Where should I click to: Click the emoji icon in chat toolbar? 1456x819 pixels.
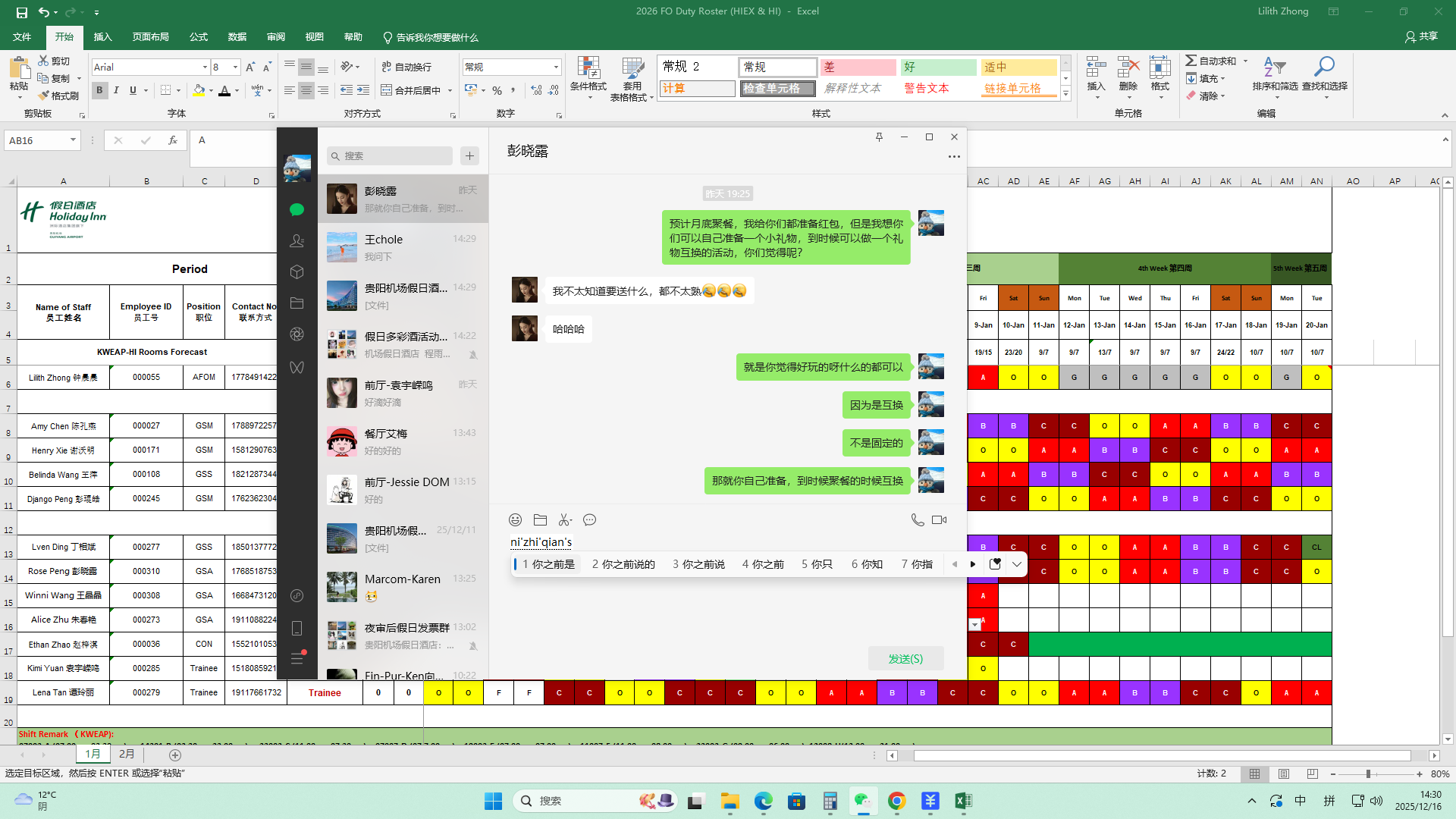[515, 520]
